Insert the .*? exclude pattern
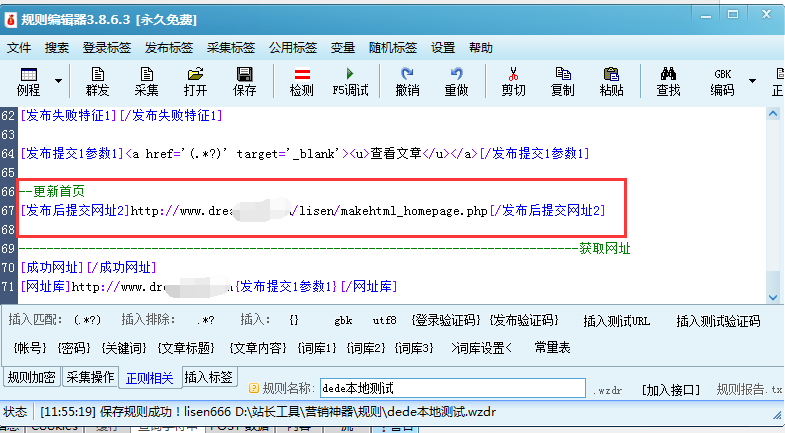This screenshot has height=433, width=785. 205,320
